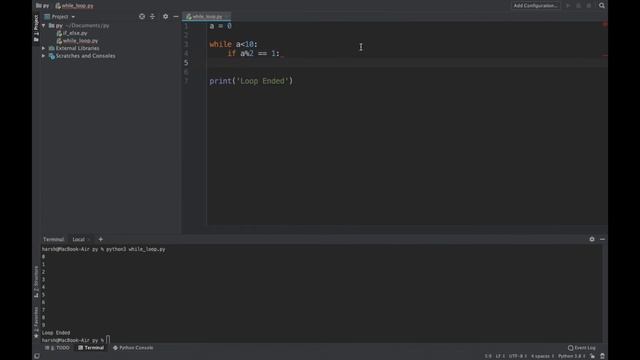
Task: Click the inspections icon at status bar end
Action: (x=602, y=356)
